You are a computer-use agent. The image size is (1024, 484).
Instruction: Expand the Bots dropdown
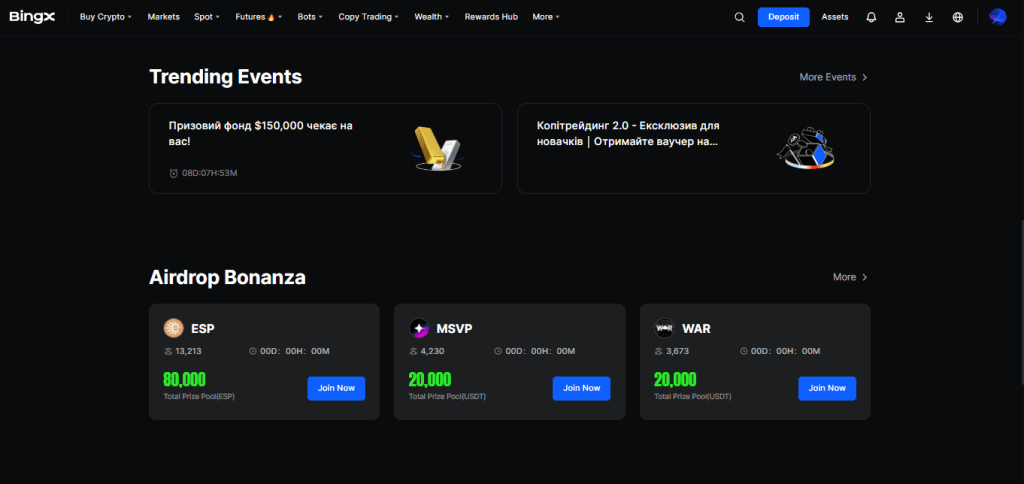pos(310,17)
